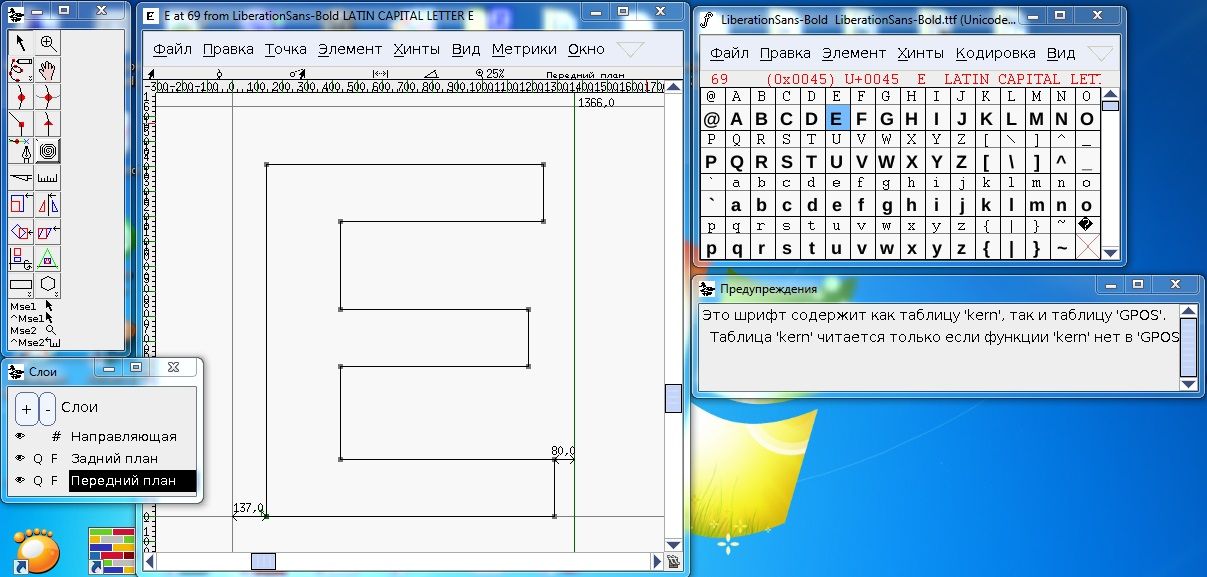1207x577 pixels.
Task: Open Хинты menu in glyph window
Action: coord(417,49)
